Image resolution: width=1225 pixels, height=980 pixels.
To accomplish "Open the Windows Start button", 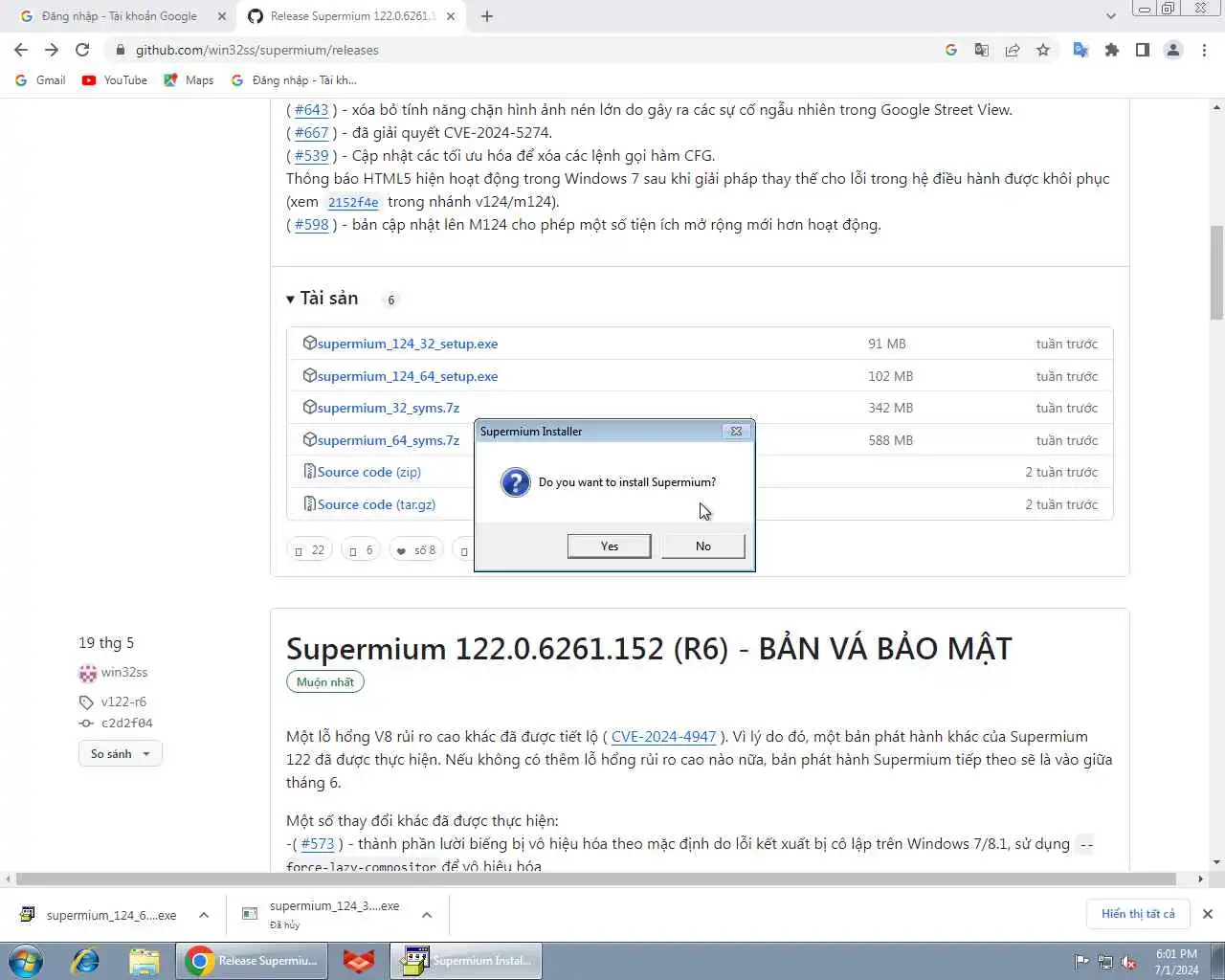I will [26, 961].
